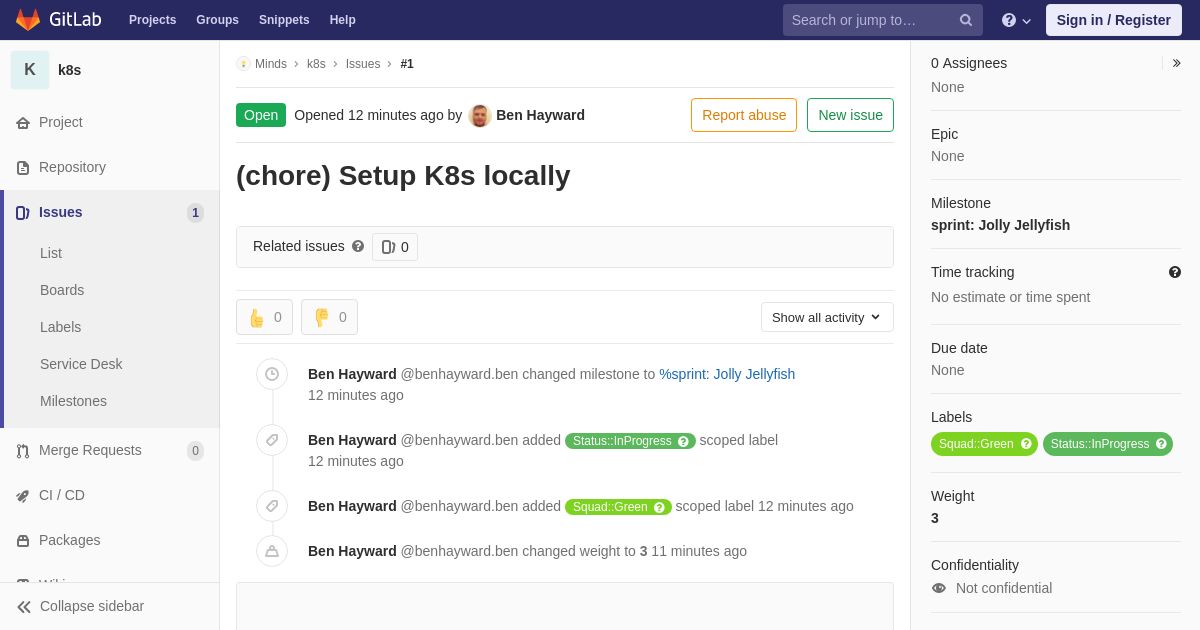Click the Collapse sidebar control
This screenshot has width=1200, height=630.
80,606
